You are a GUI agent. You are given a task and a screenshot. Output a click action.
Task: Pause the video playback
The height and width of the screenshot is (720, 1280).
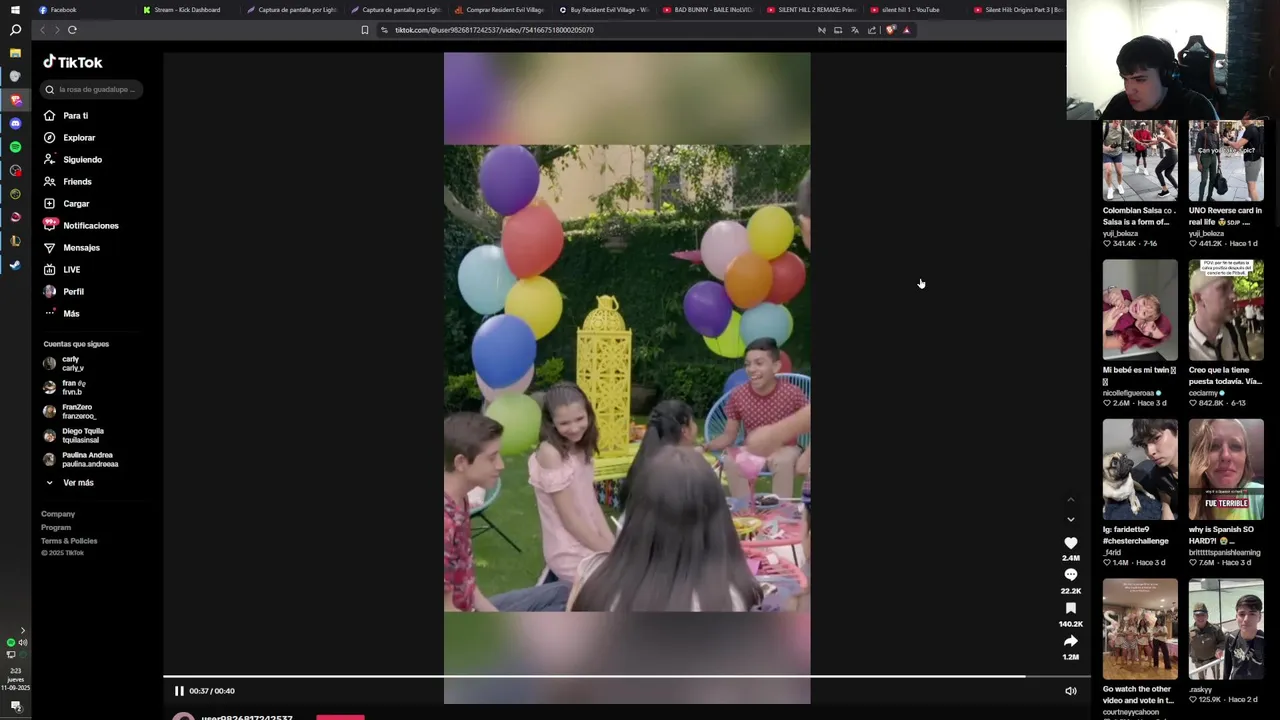pos(179,691)
